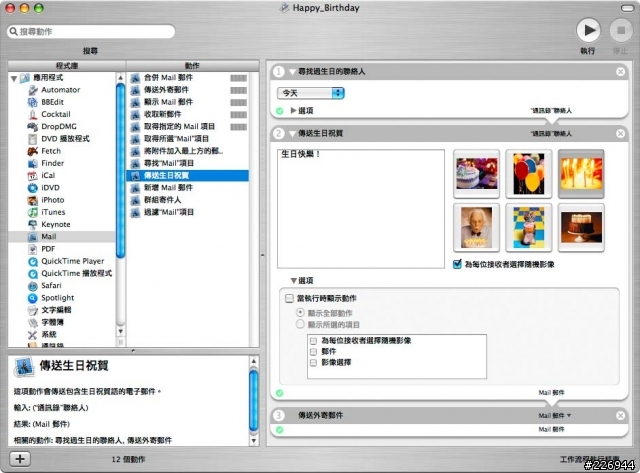Select the Mail library entry
The width and height of the screenshot is (640, 473).
point(62,237)
